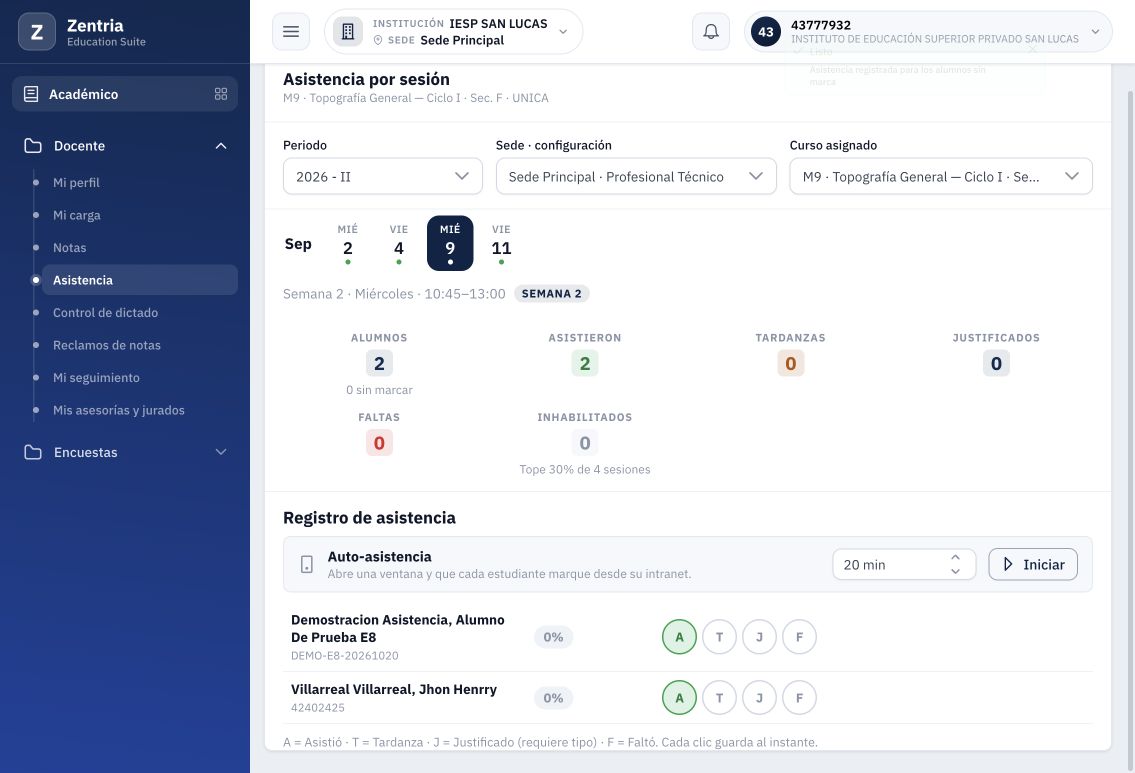1135x773 pixels.
Task: Change the auto-asistencia 20 min duration
Action: 904,565
